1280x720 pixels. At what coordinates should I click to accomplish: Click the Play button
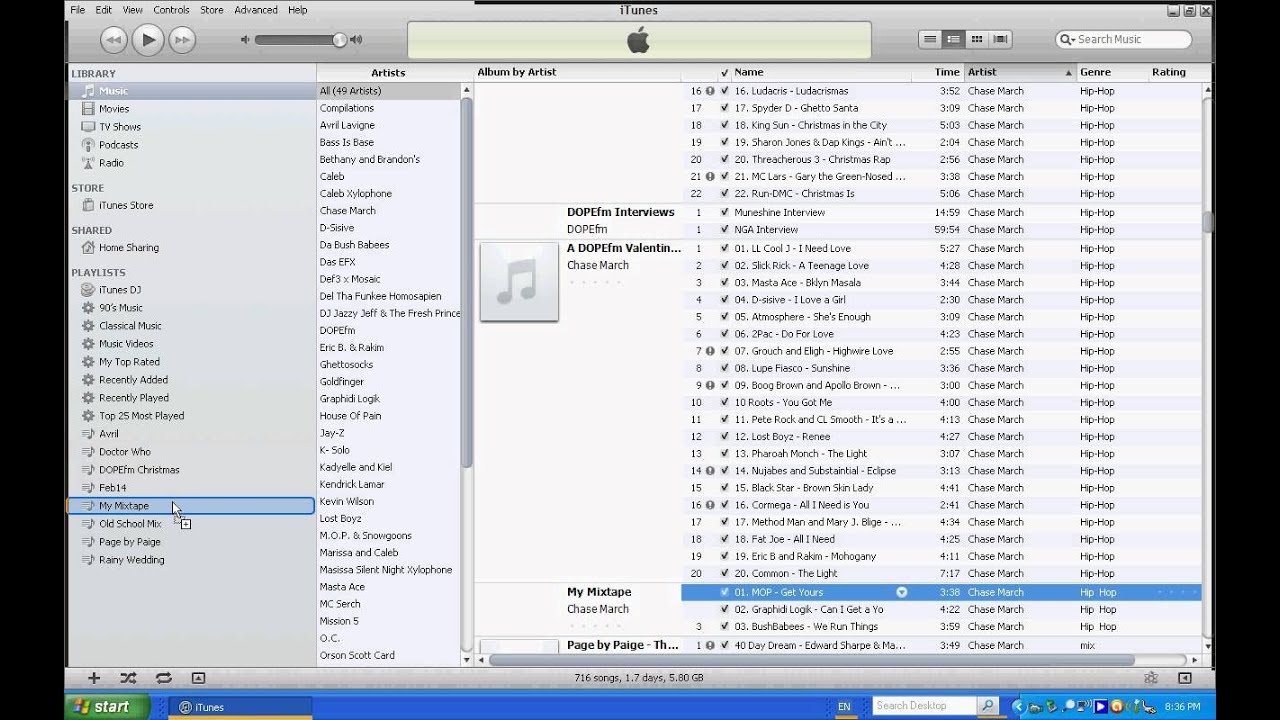point(148,40)
